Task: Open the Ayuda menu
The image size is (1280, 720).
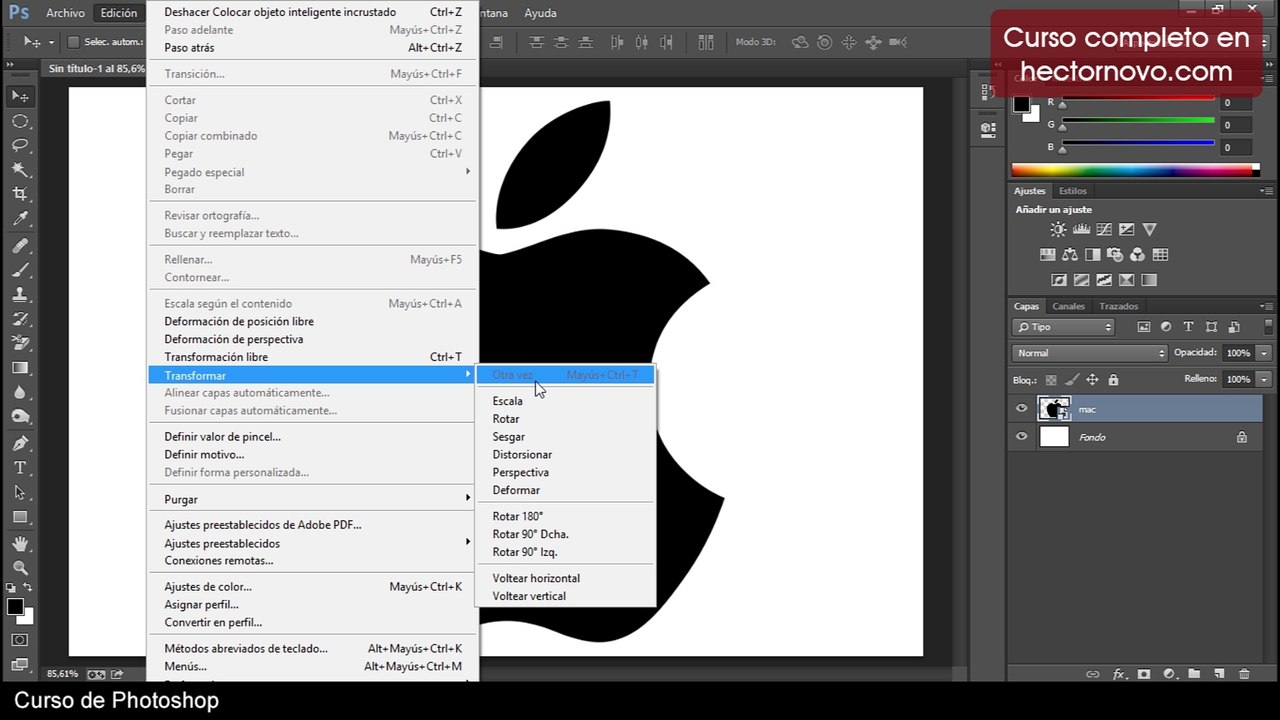Action: click(541, 13)
